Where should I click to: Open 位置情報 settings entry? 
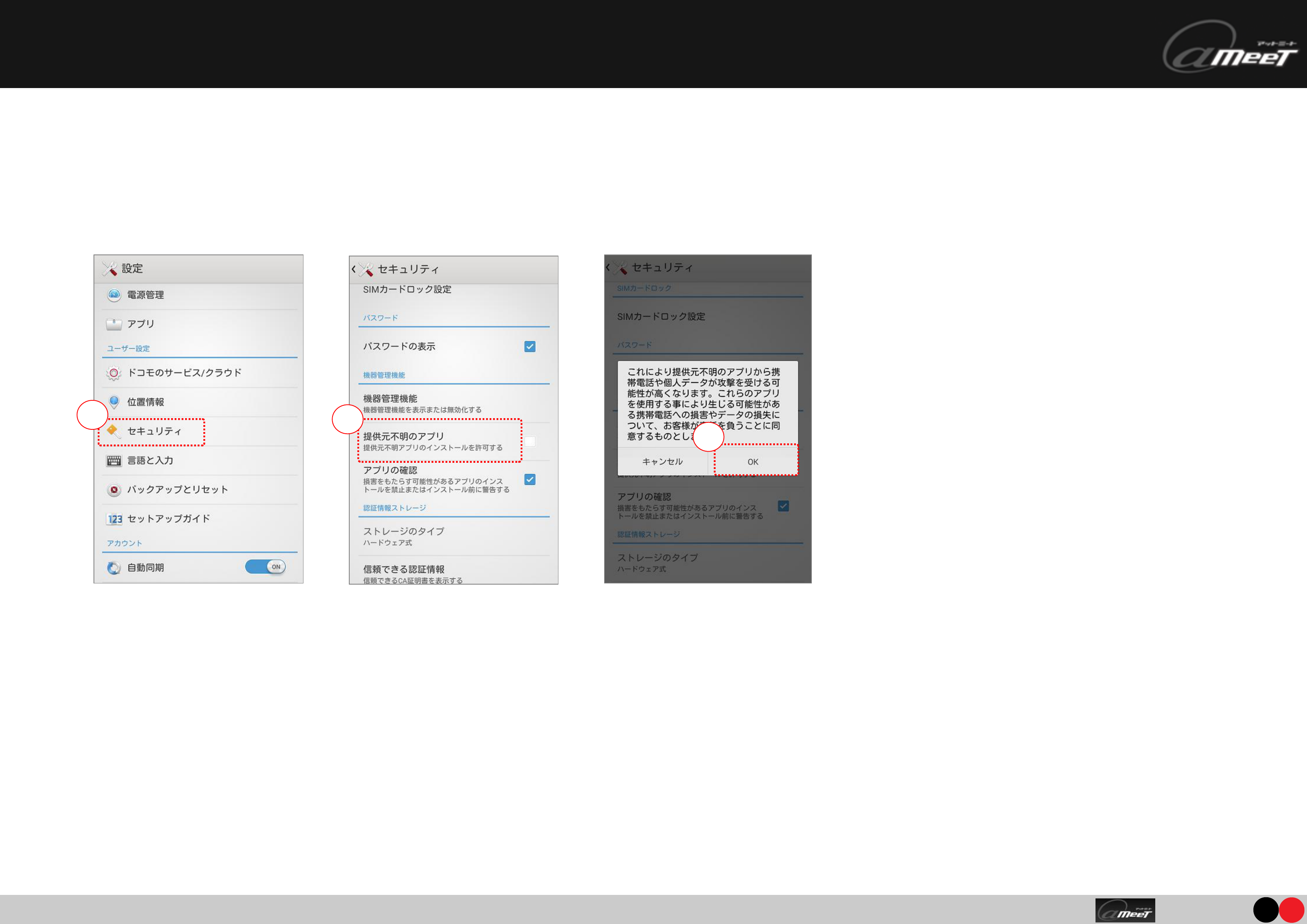[x=200, y=402]
